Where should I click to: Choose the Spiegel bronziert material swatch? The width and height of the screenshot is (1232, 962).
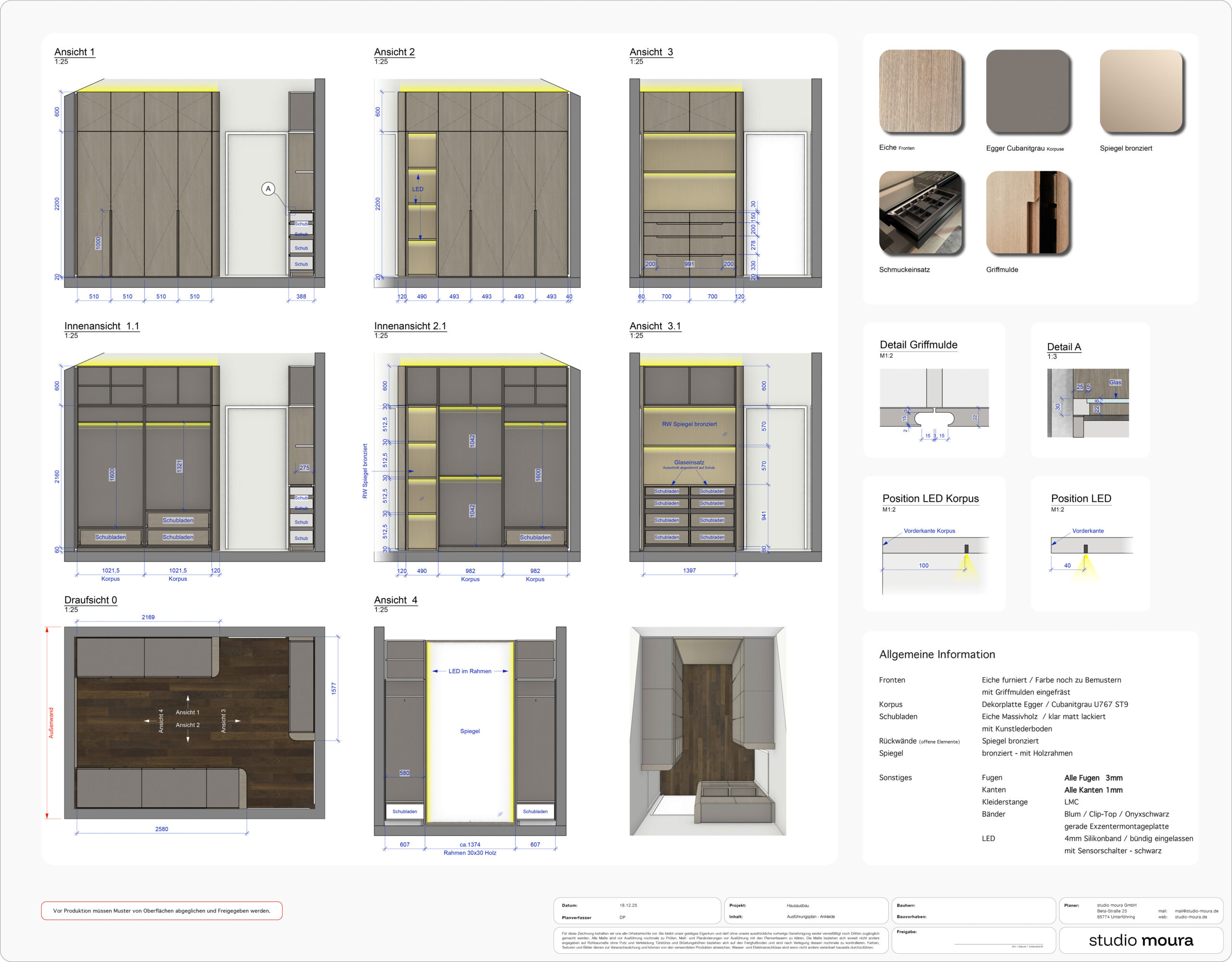(1141, 91)
